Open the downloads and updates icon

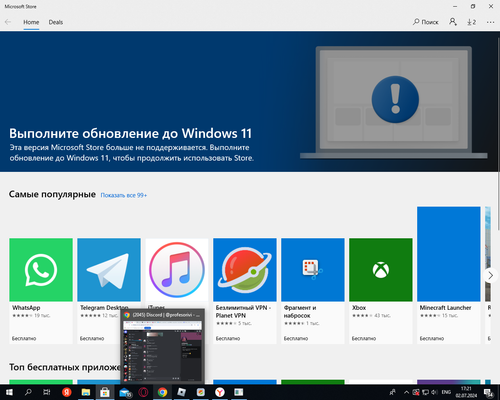[x=471, y=22]
